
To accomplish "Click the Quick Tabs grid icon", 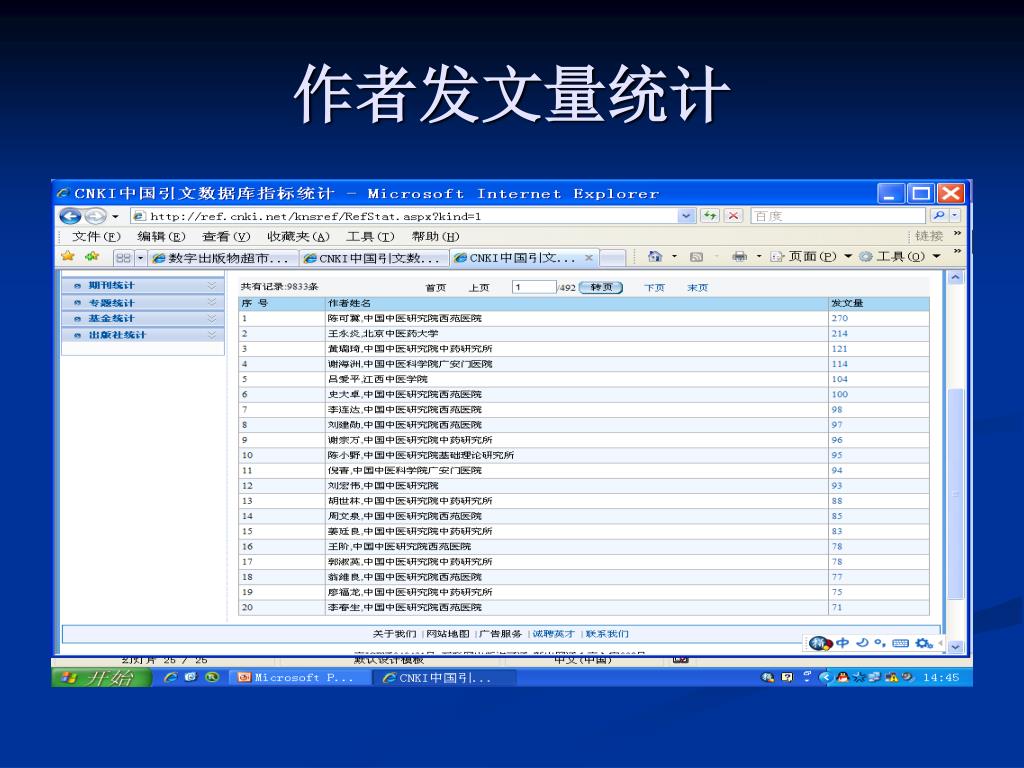I will pos(123,258).
